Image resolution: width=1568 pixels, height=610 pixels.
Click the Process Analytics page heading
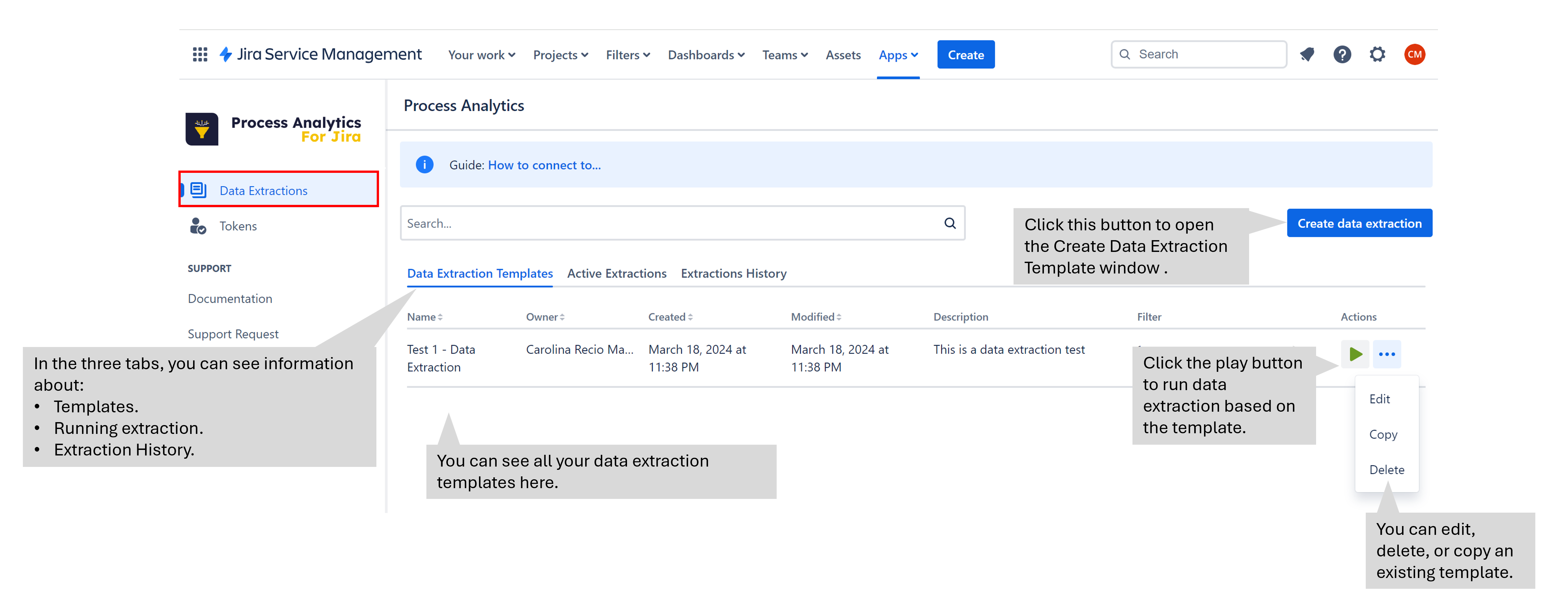click(463, 106)
